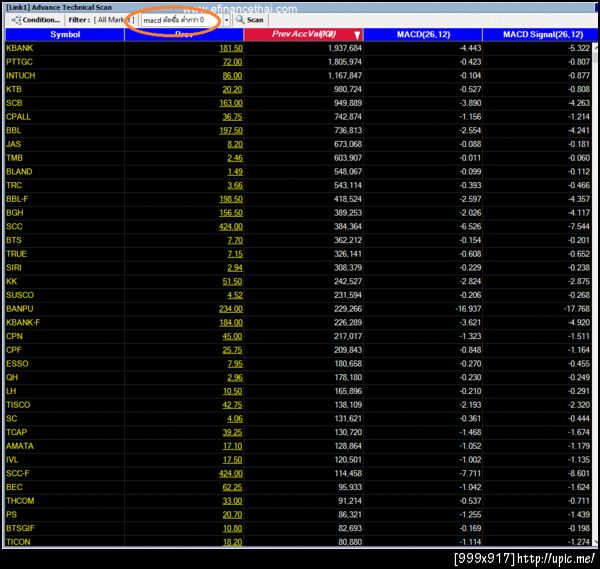Click the 209,843 value in CPF row

tap(348, 350)
